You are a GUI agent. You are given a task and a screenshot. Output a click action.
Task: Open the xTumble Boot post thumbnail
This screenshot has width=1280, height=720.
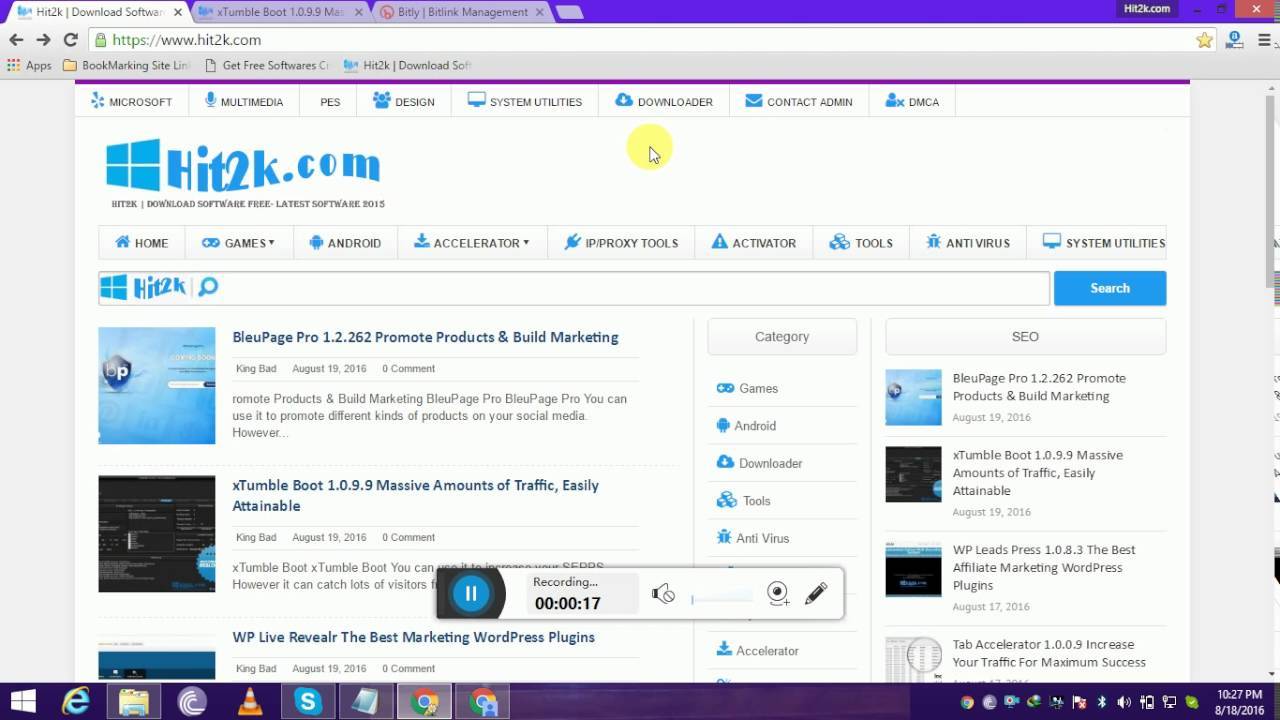click(157, 534)
